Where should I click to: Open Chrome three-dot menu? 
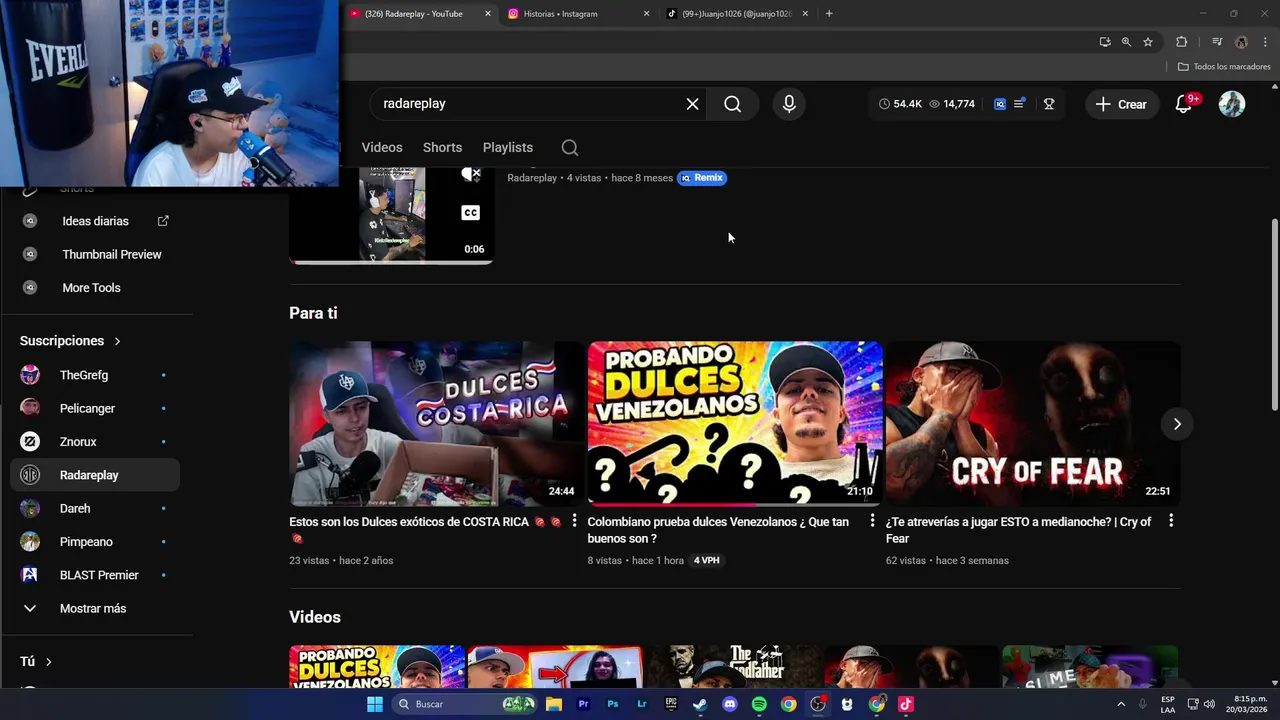(1263, 42)
